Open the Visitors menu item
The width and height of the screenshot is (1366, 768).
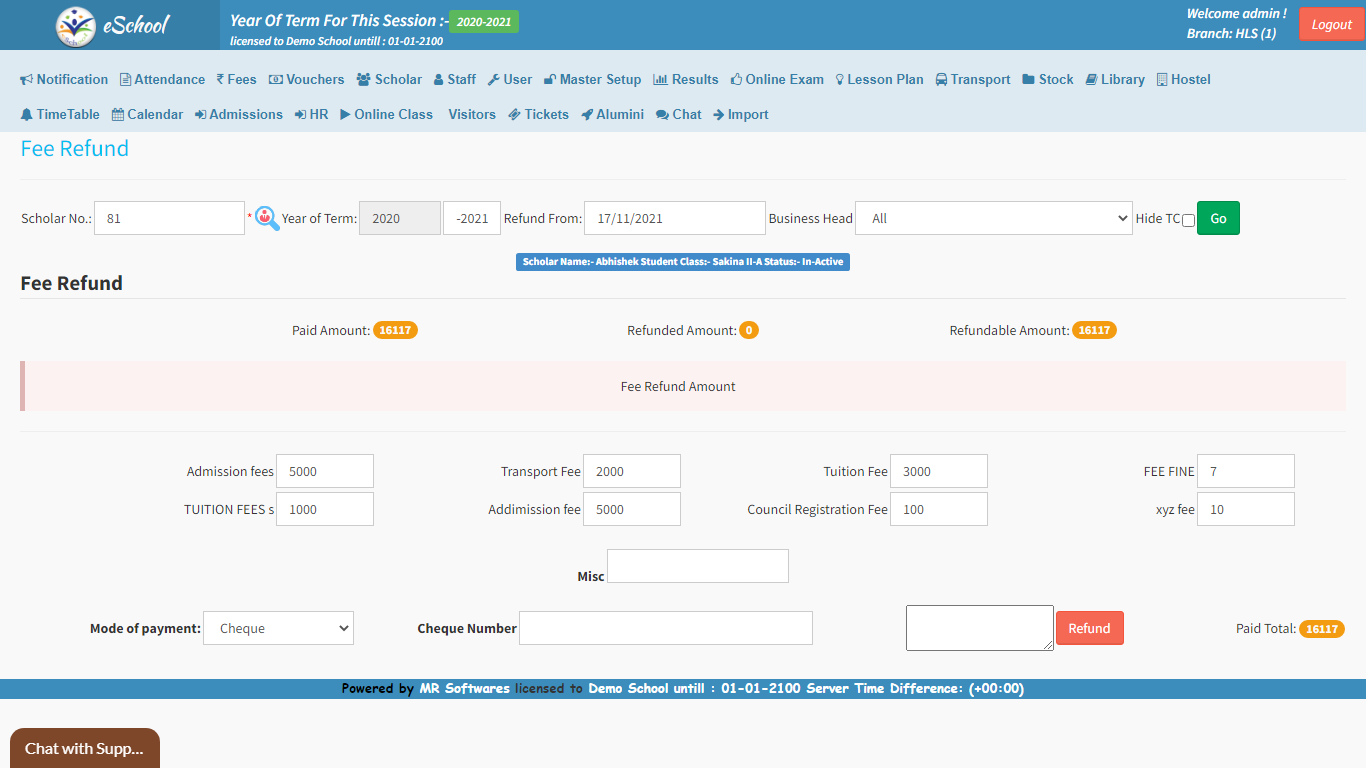(x=471, y=114)
